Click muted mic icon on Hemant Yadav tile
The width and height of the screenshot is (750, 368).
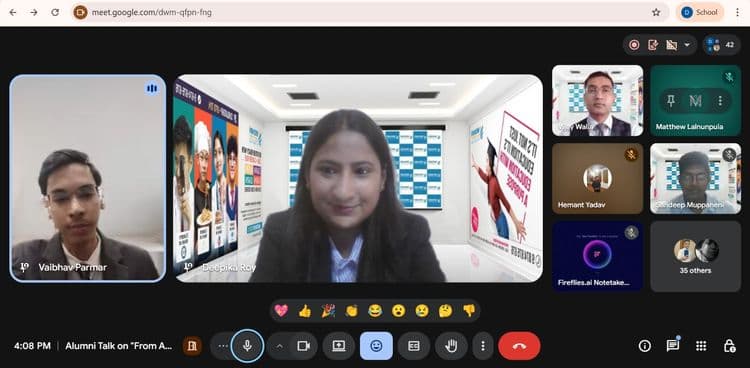coord(631,154)
